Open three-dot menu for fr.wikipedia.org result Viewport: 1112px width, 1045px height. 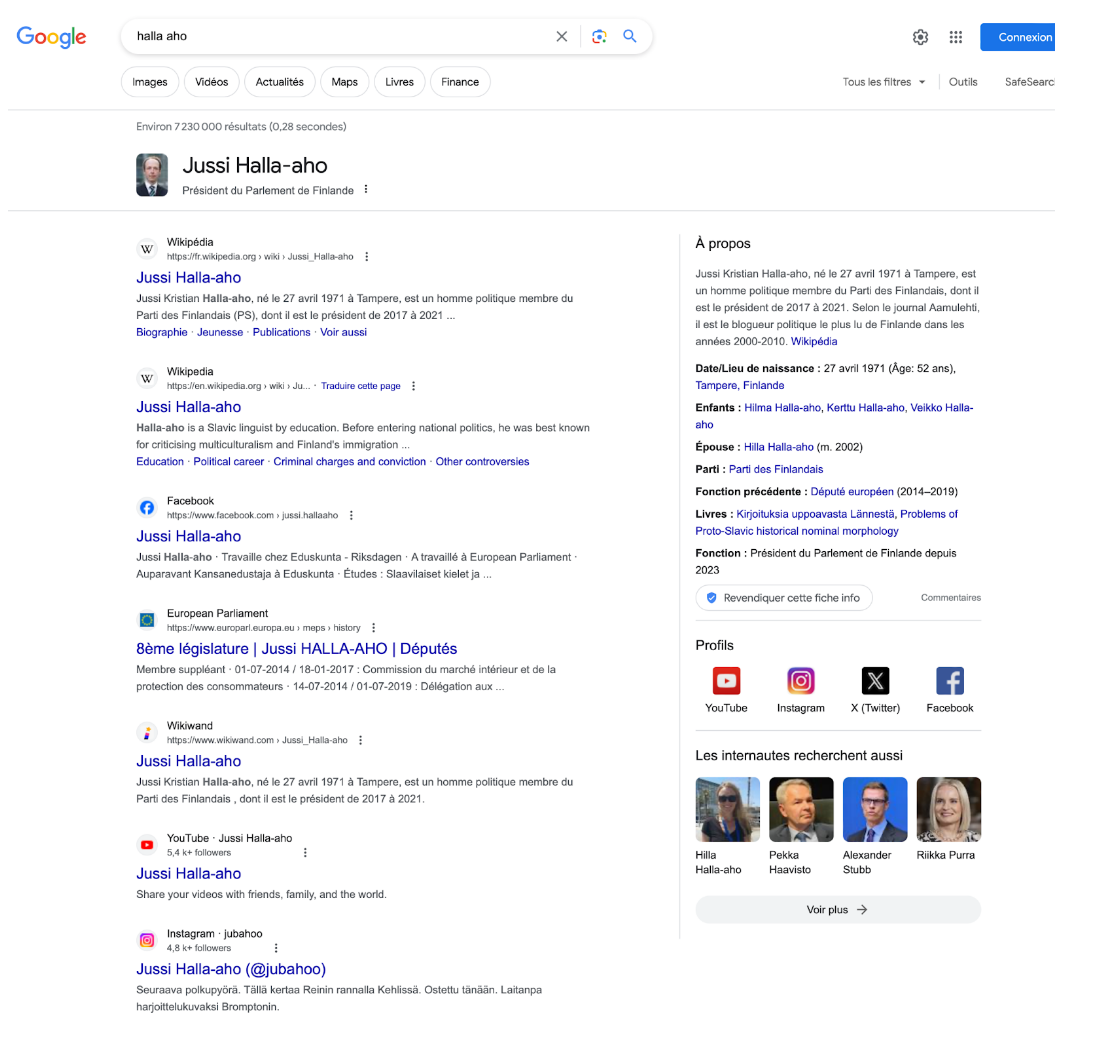pyautogui.click(x=367, y=257)
